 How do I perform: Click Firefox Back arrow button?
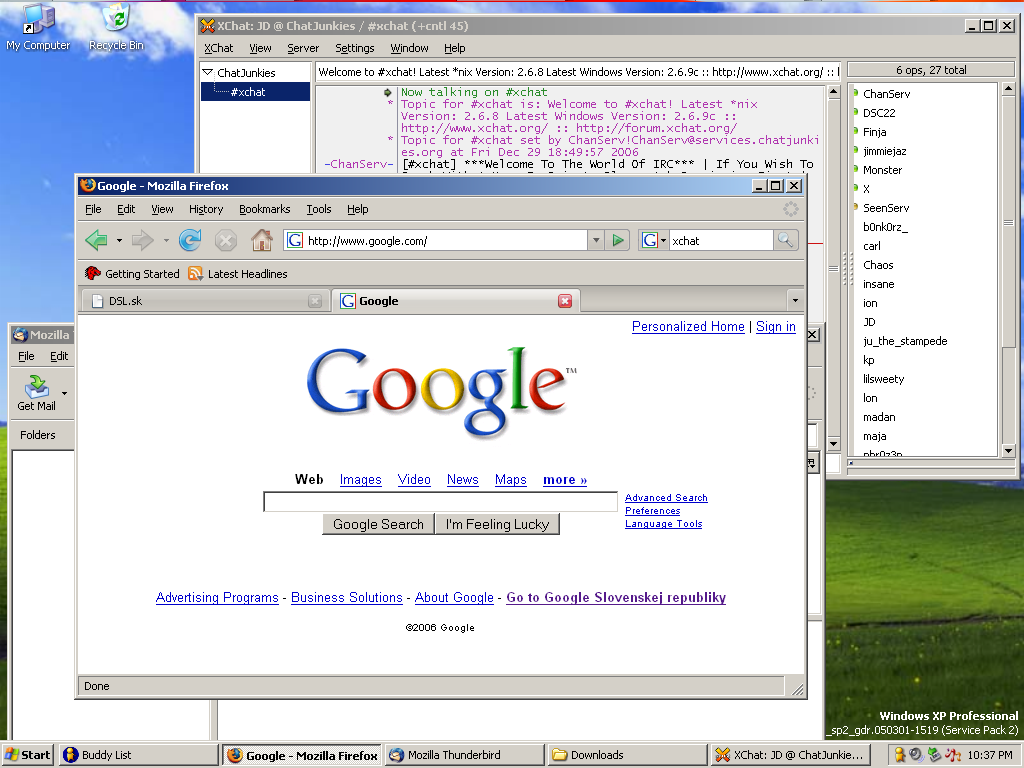coord(97,240)
